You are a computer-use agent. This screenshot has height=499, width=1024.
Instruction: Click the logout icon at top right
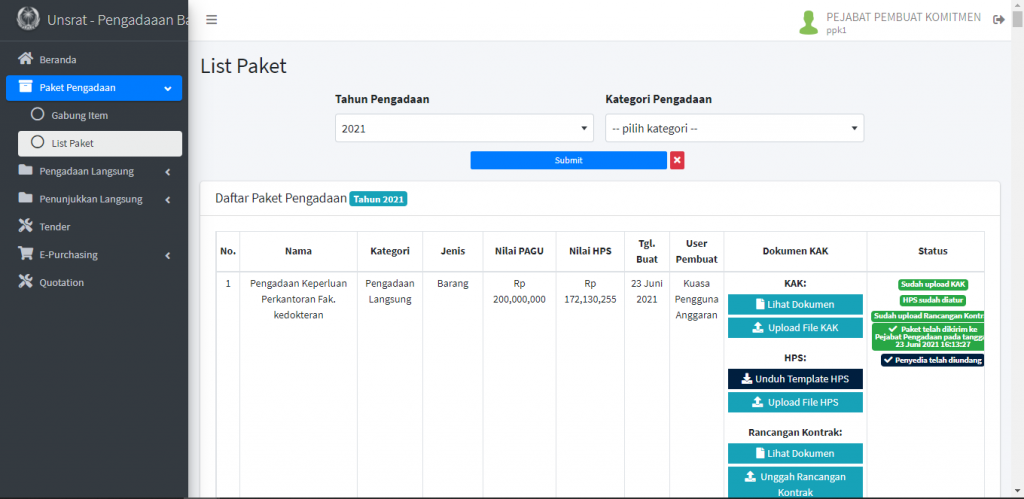coord(1000,19)
